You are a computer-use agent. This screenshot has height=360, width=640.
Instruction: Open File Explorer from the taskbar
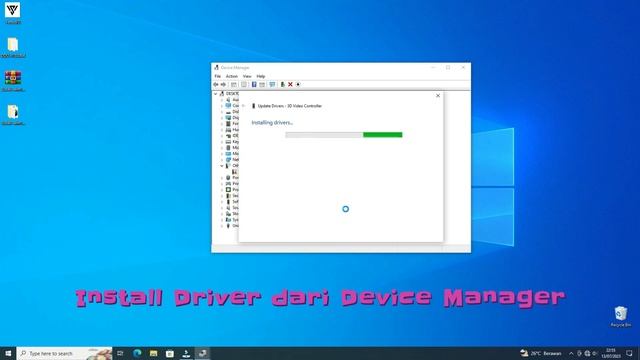tap(153, 353)
